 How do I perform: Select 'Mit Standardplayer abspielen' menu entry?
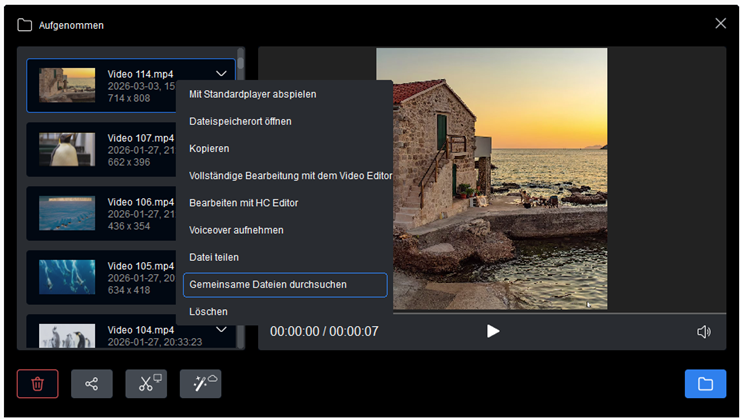(252, 94)
